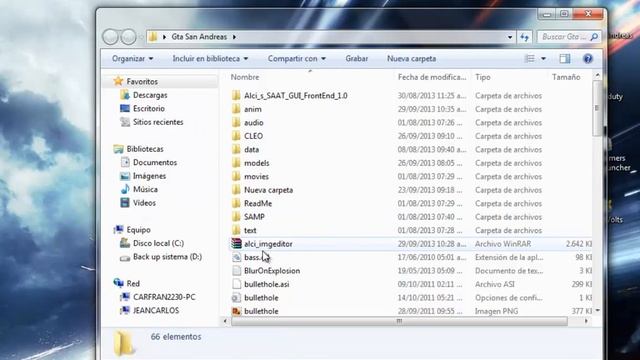The width and height of the screenshot is (640, 360).
Task: Click the Música note icon
Action: (125, 189)
